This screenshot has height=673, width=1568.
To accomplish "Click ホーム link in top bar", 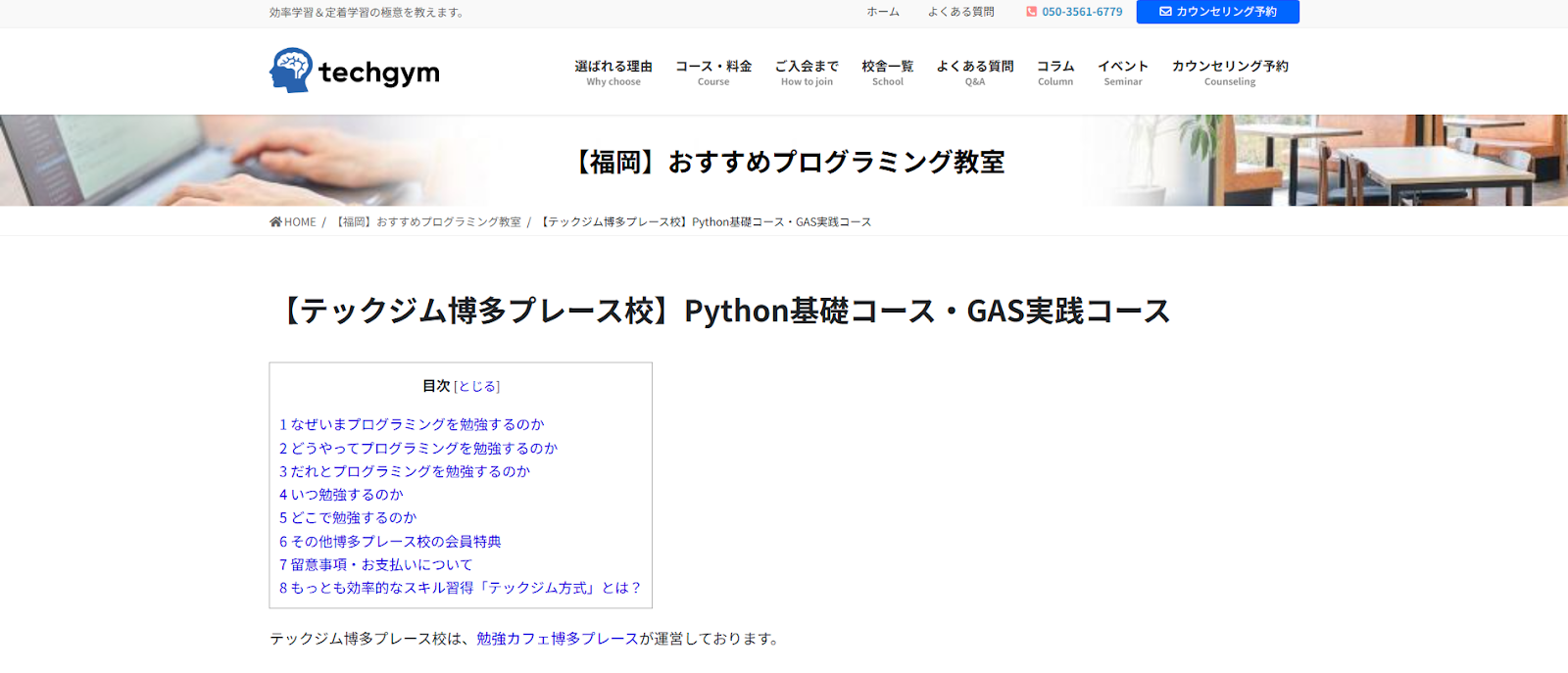I will click(x=883, y=12).
